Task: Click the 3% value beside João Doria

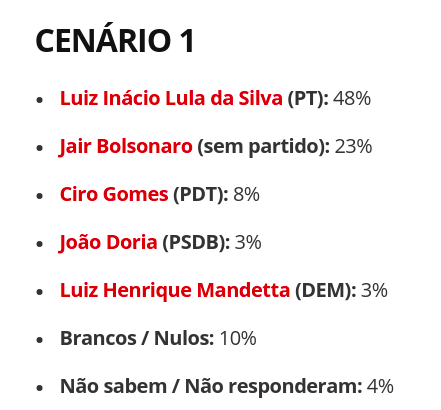Action: 248,243
